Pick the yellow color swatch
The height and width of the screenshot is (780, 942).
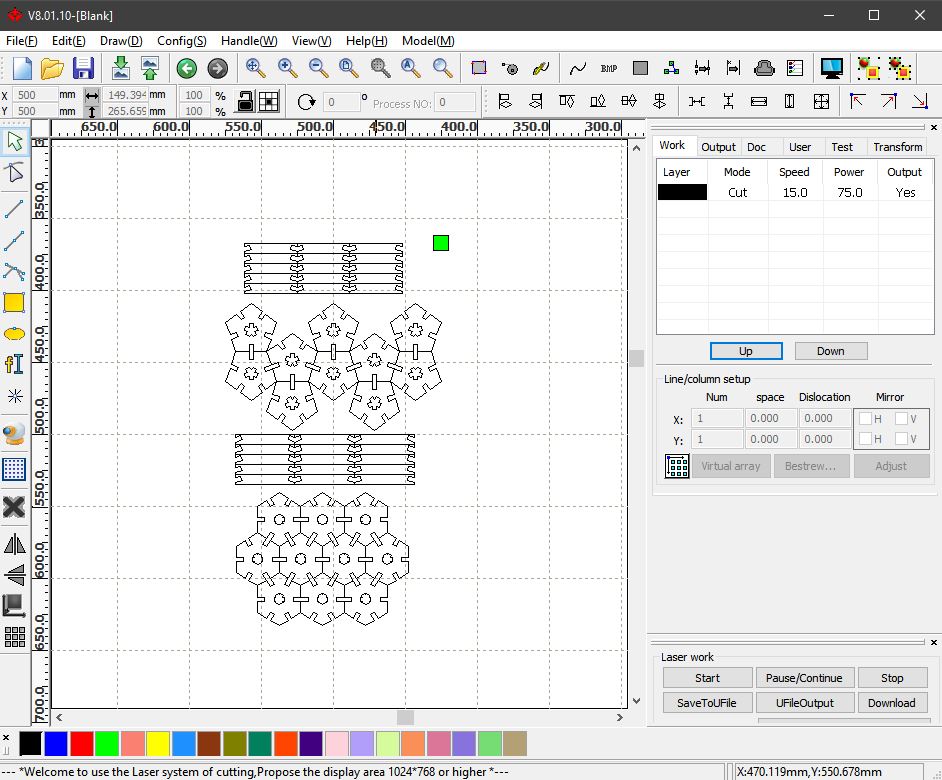pyautogui.click(x=158, y=743)
